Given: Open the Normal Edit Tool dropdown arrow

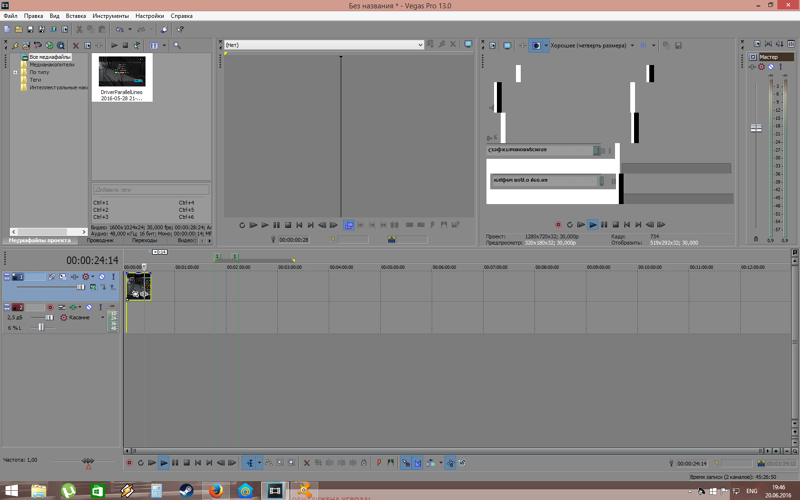Looking at the screenshot, I should (x=259, y=463).
